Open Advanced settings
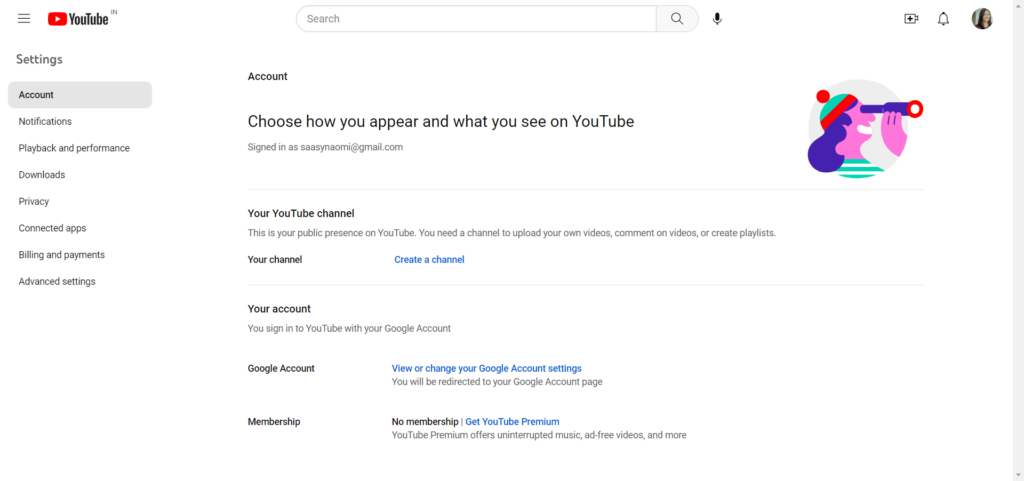The width and height of the screenshot is (1024, 481). pos(80,282)
